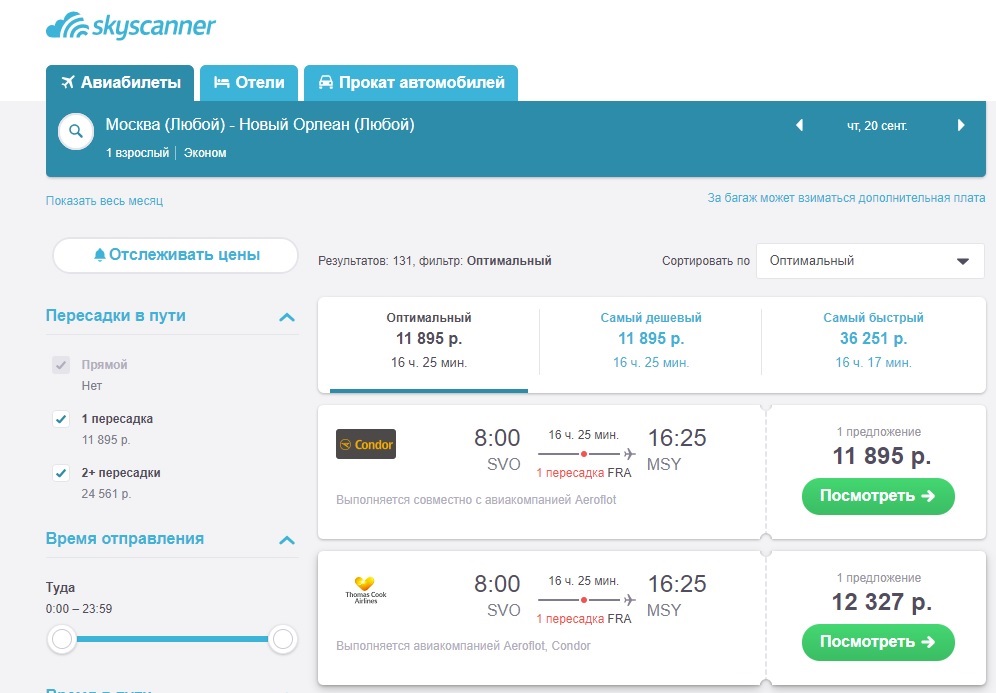Uncheck the '1 пересадка' checkbox
This screenshot has width=996, height=693.
coord(60,419)
